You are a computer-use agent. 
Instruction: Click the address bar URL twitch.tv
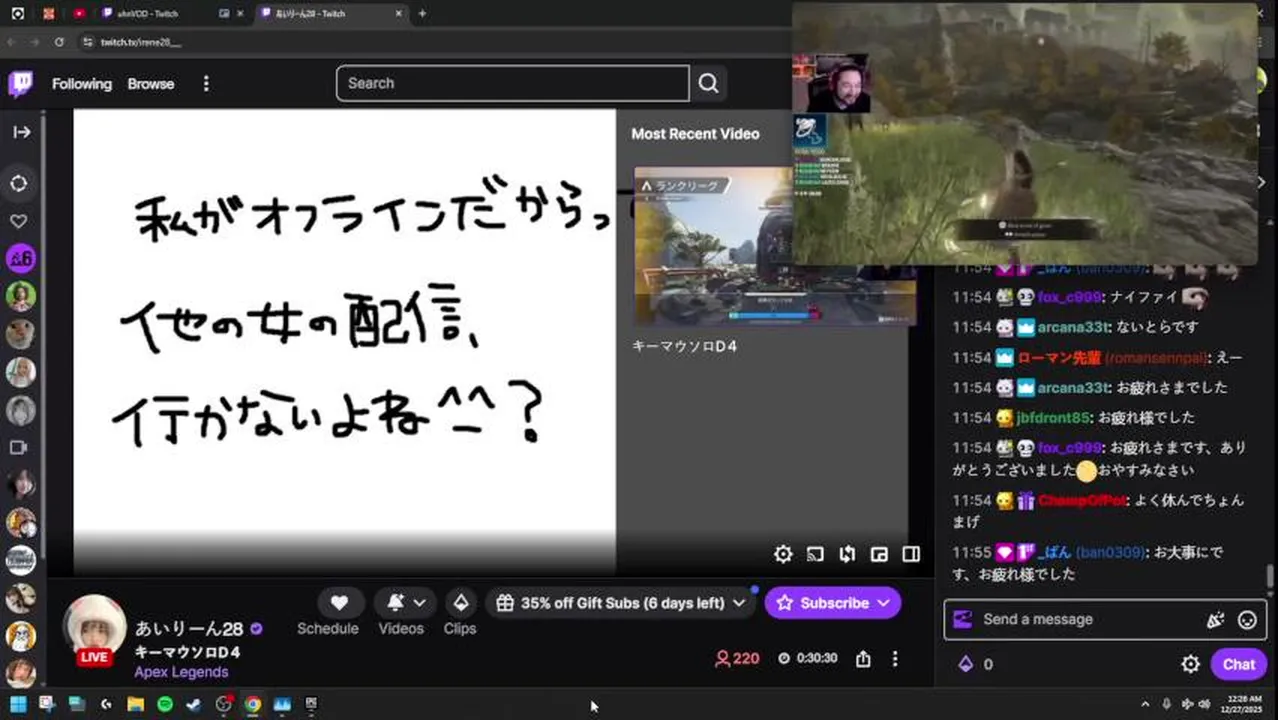[141, 42]
